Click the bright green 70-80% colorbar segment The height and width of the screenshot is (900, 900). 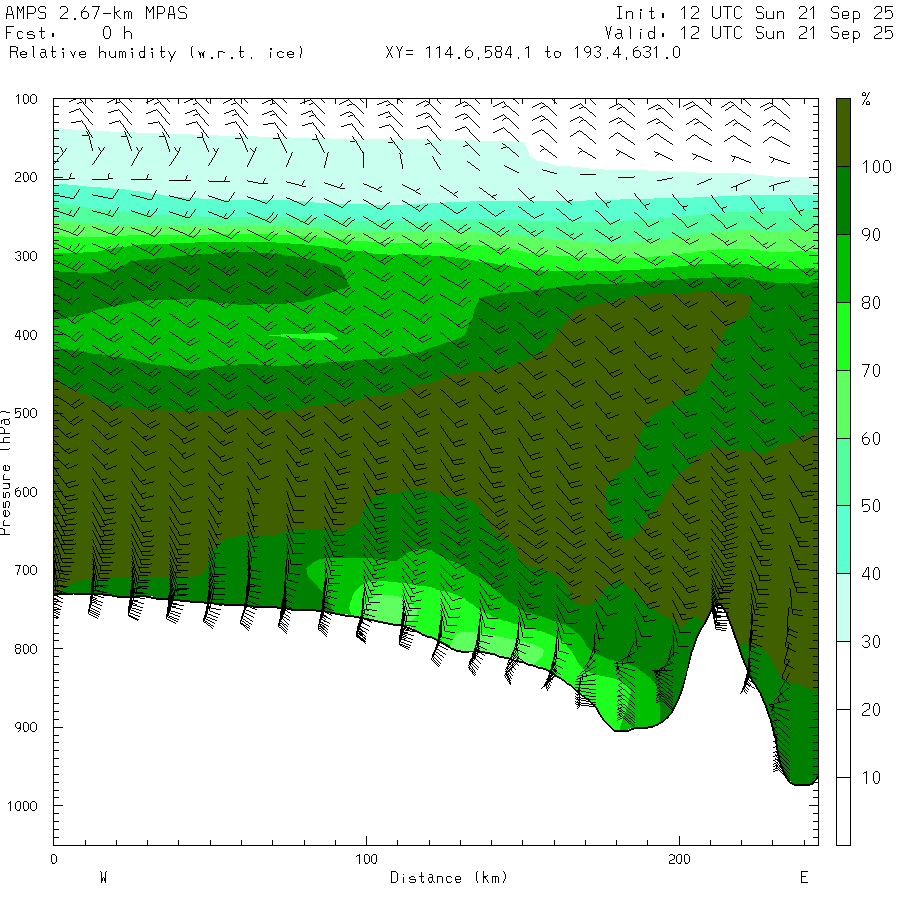tap(843, 336)
